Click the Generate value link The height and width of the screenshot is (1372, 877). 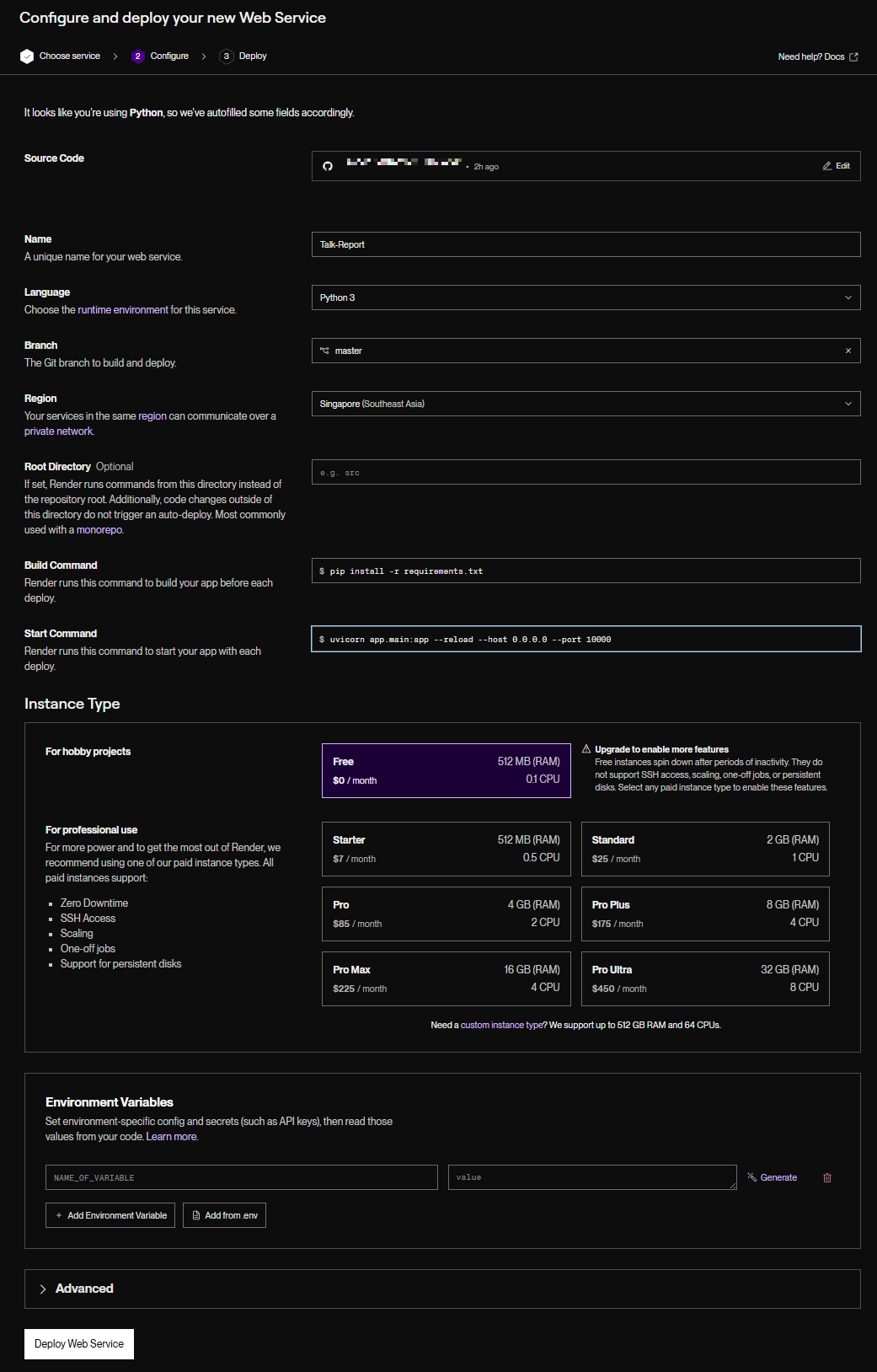point(773,1177)
